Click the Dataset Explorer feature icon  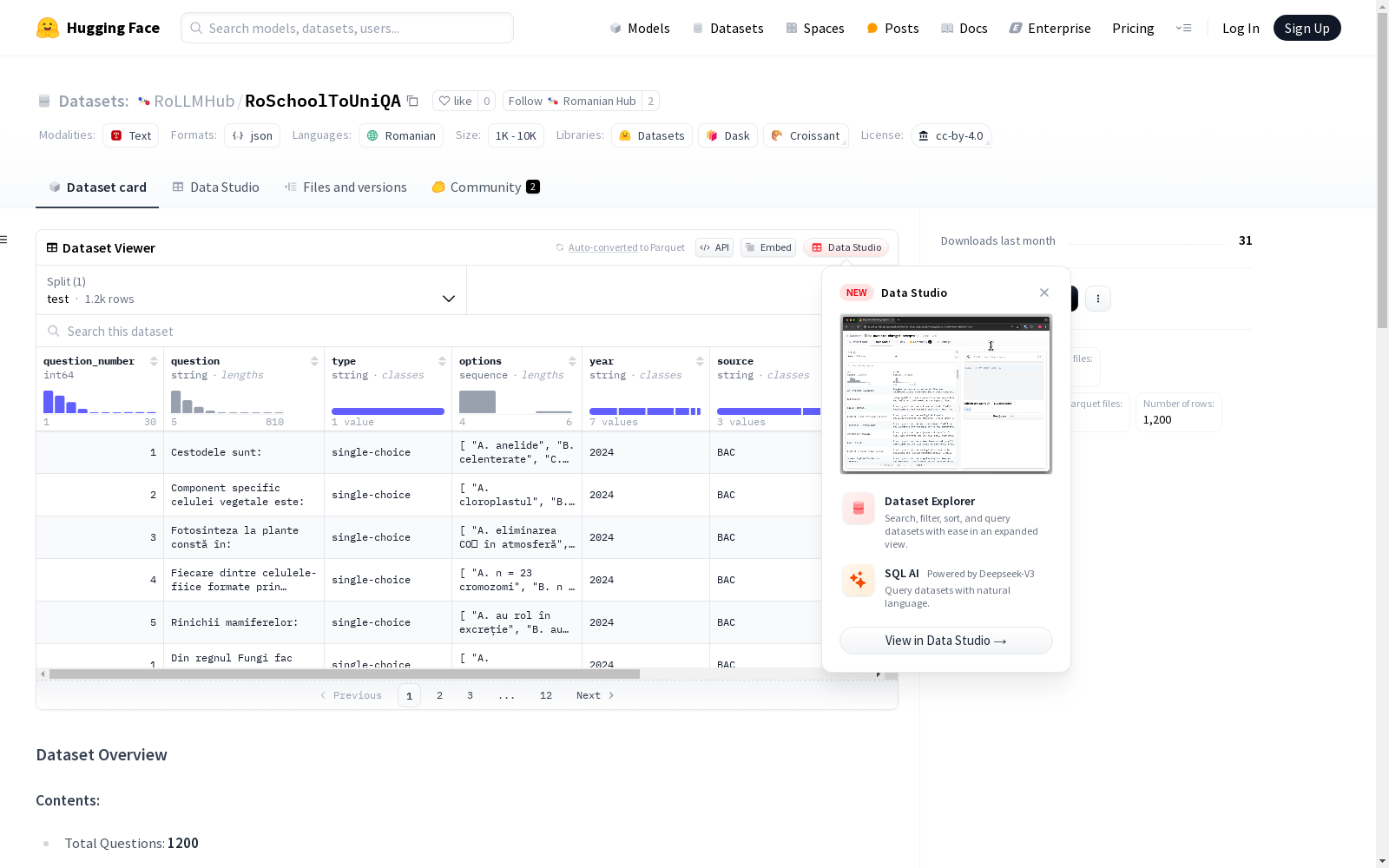coord(859,509)
